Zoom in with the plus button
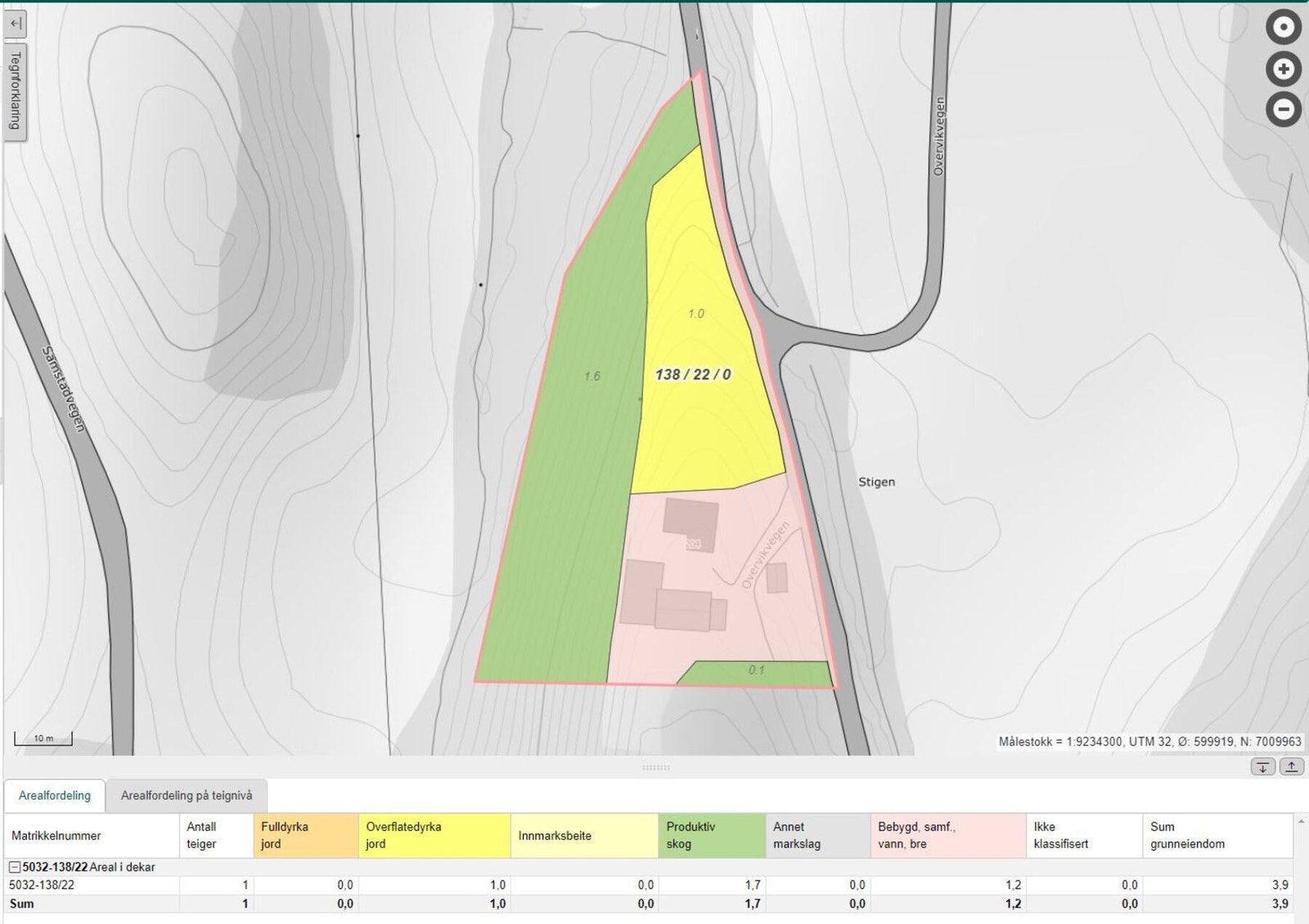 tap(1283, 70)
